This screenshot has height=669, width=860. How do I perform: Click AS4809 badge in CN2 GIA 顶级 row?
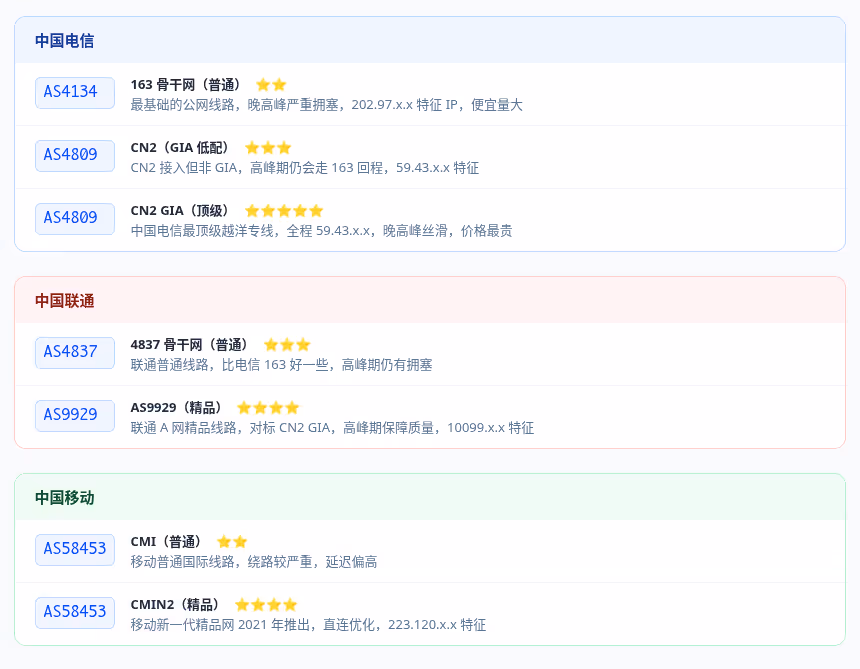(x=75, y=219)
